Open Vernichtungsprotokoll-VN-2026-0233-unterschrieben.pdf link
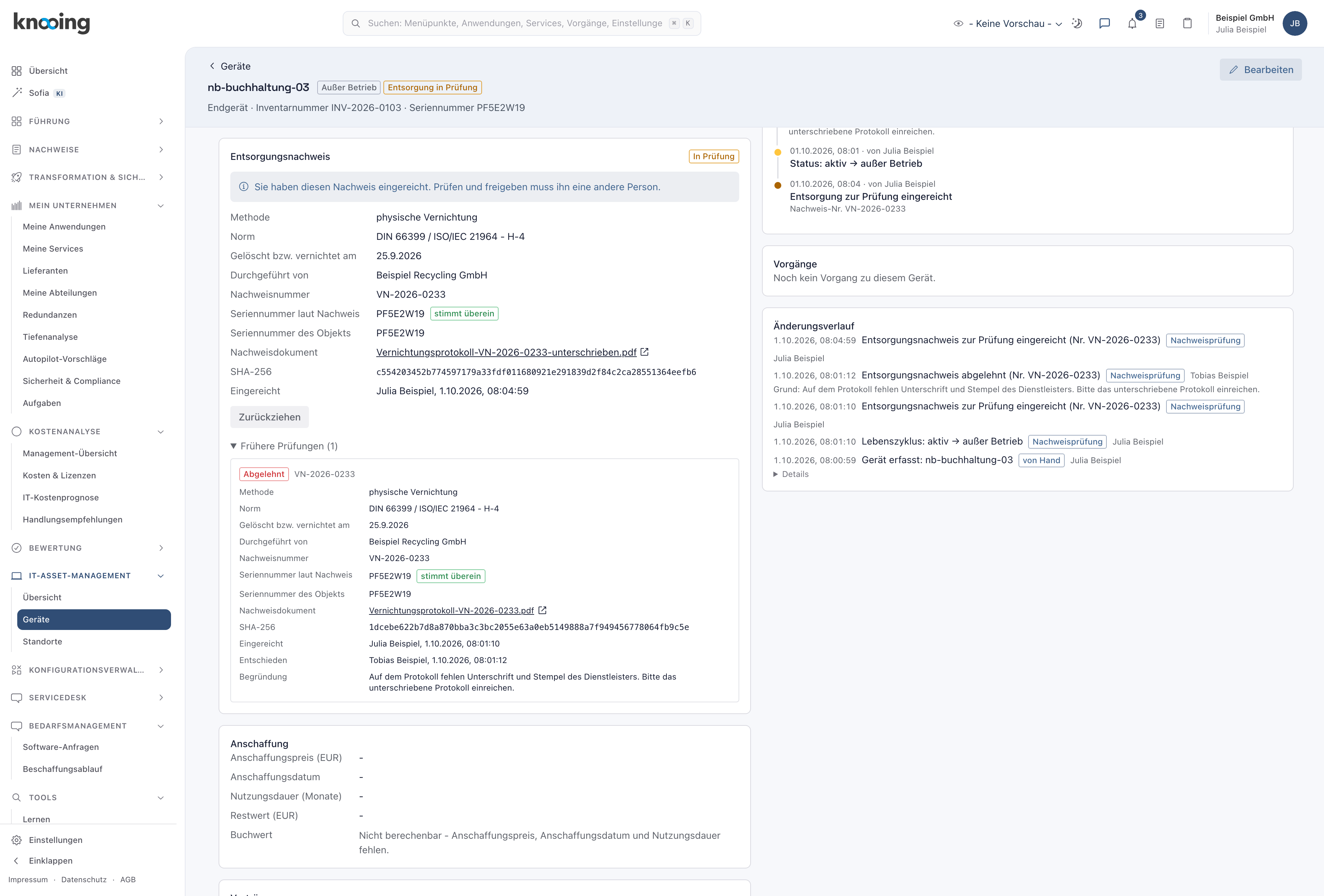 point(506,352)
